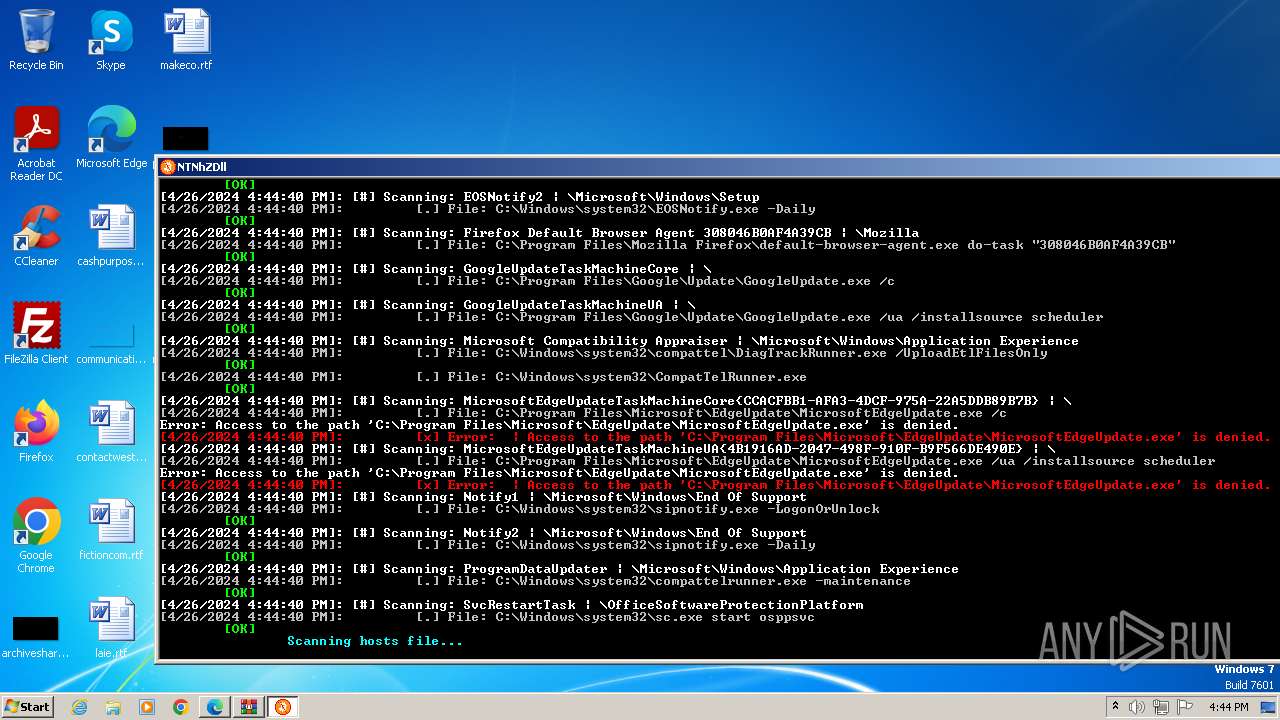
Task: Launch Skype from the desktop
Action: (111, 40)
